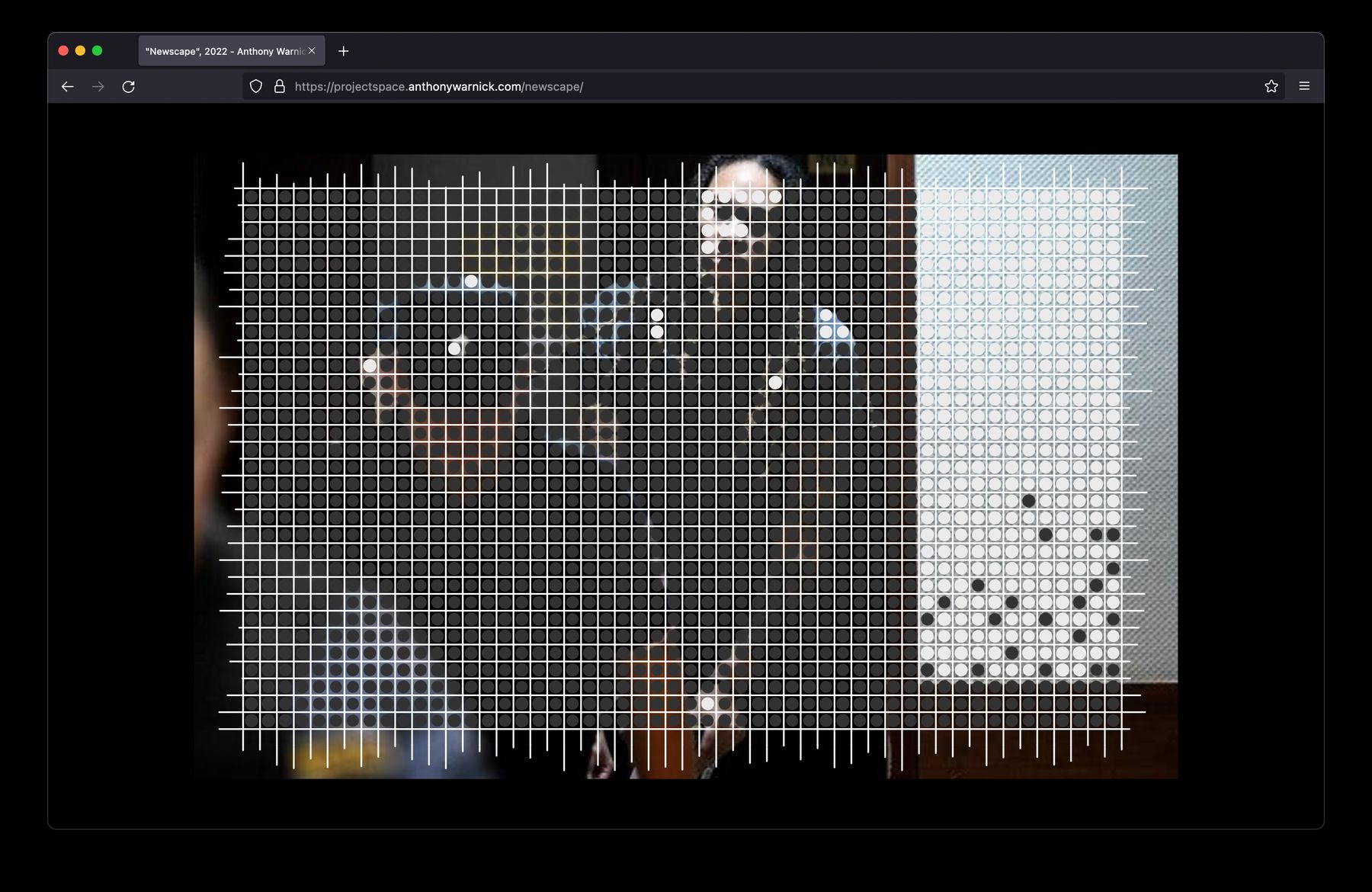The image size is (1372, 892).
Task: Select the "Newscape", 2022 tab
Action: [x=232, y=51]
